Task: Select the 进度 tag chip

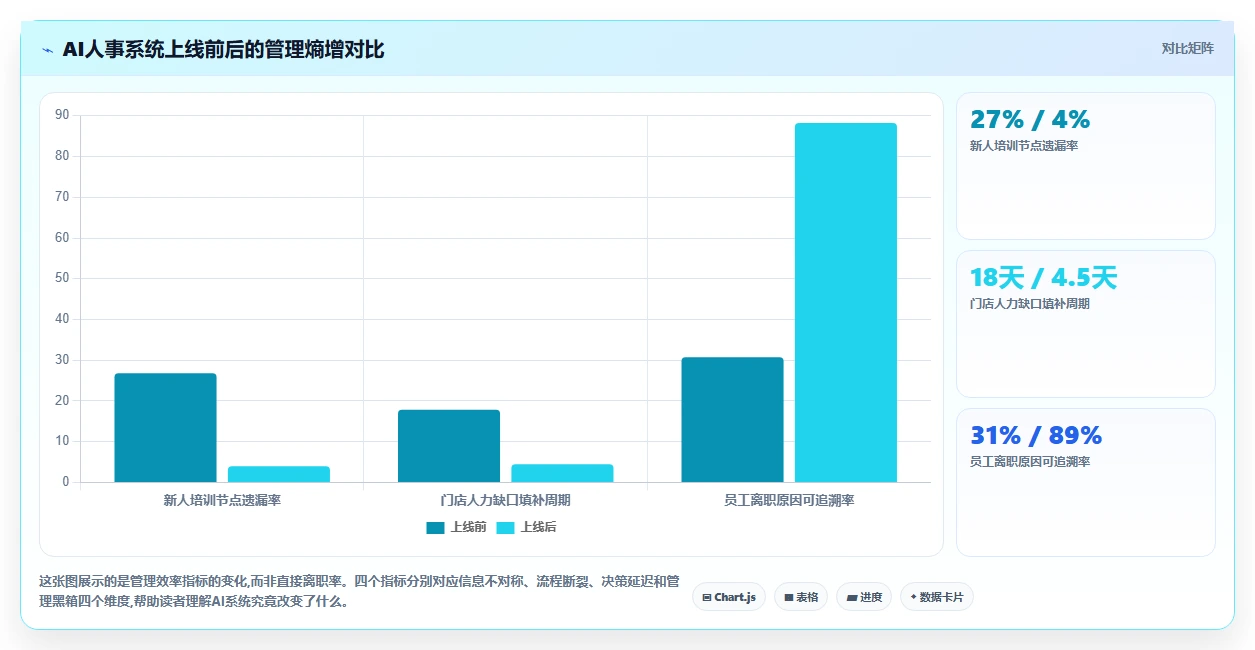Action: (x=864, y=597)
